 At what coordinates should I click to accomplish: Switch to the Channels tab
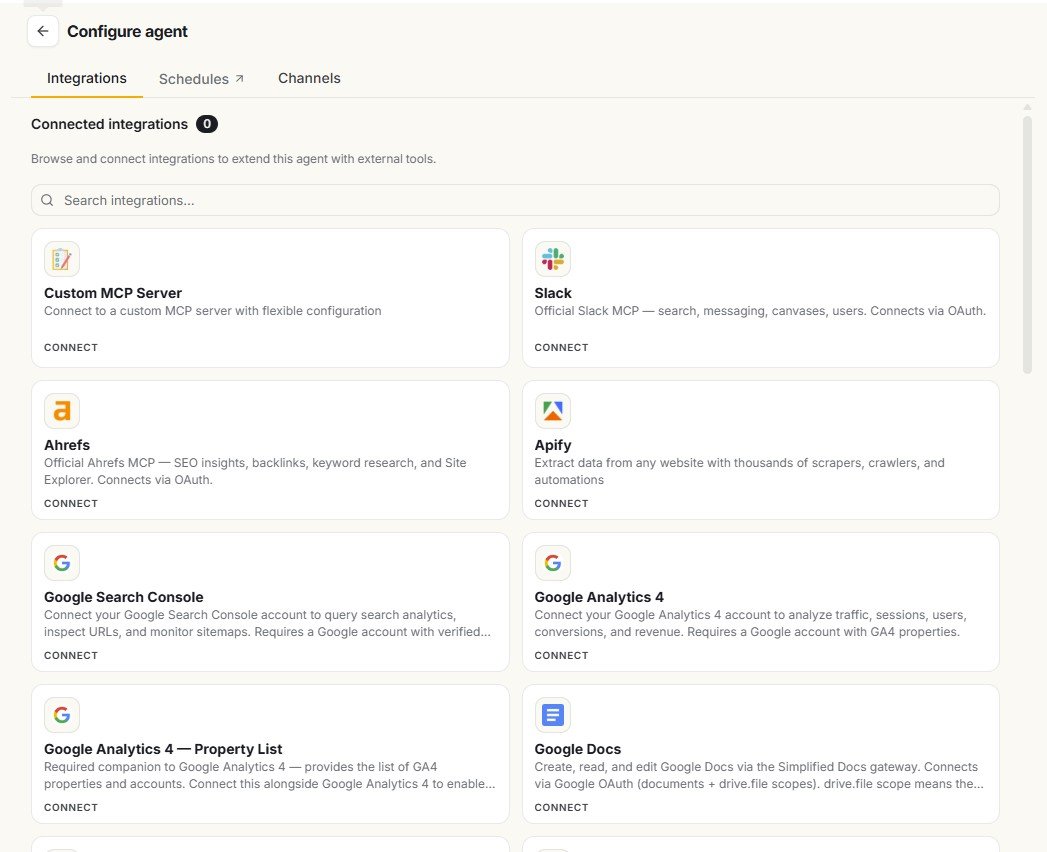(x=309, y=78)
